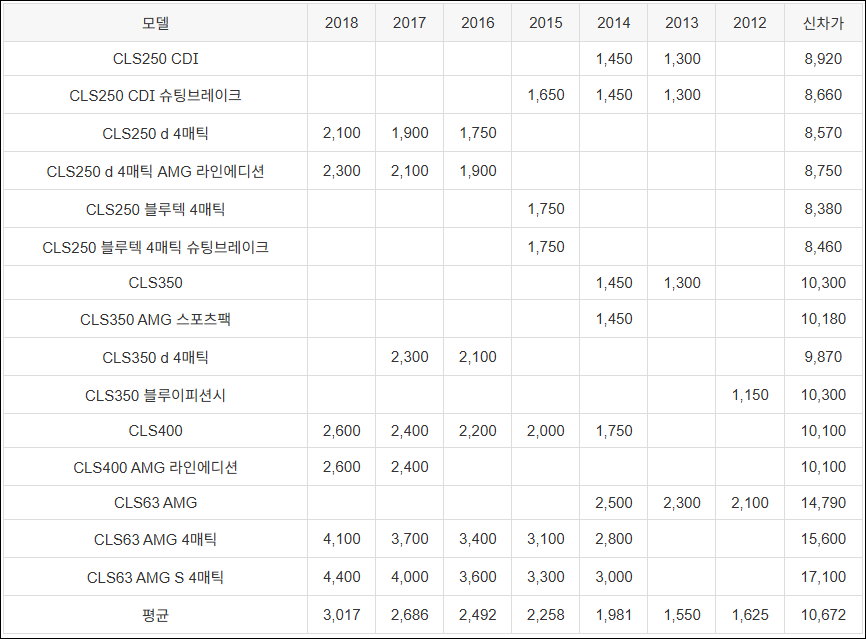Click the 8,380 new price value

pos(823,209)
